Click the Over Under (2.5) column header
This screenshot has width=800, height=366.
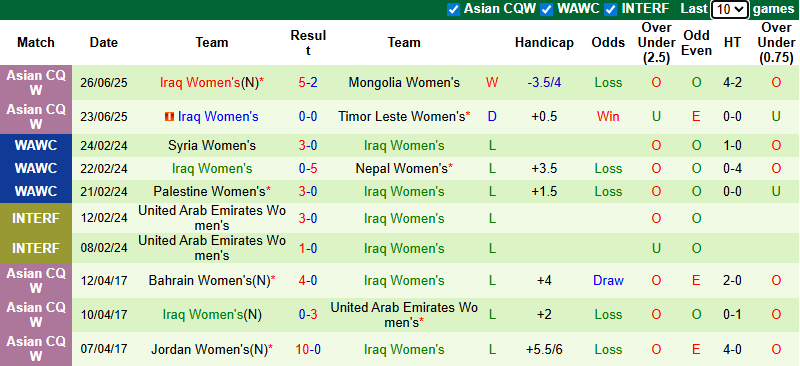(657, 43)
